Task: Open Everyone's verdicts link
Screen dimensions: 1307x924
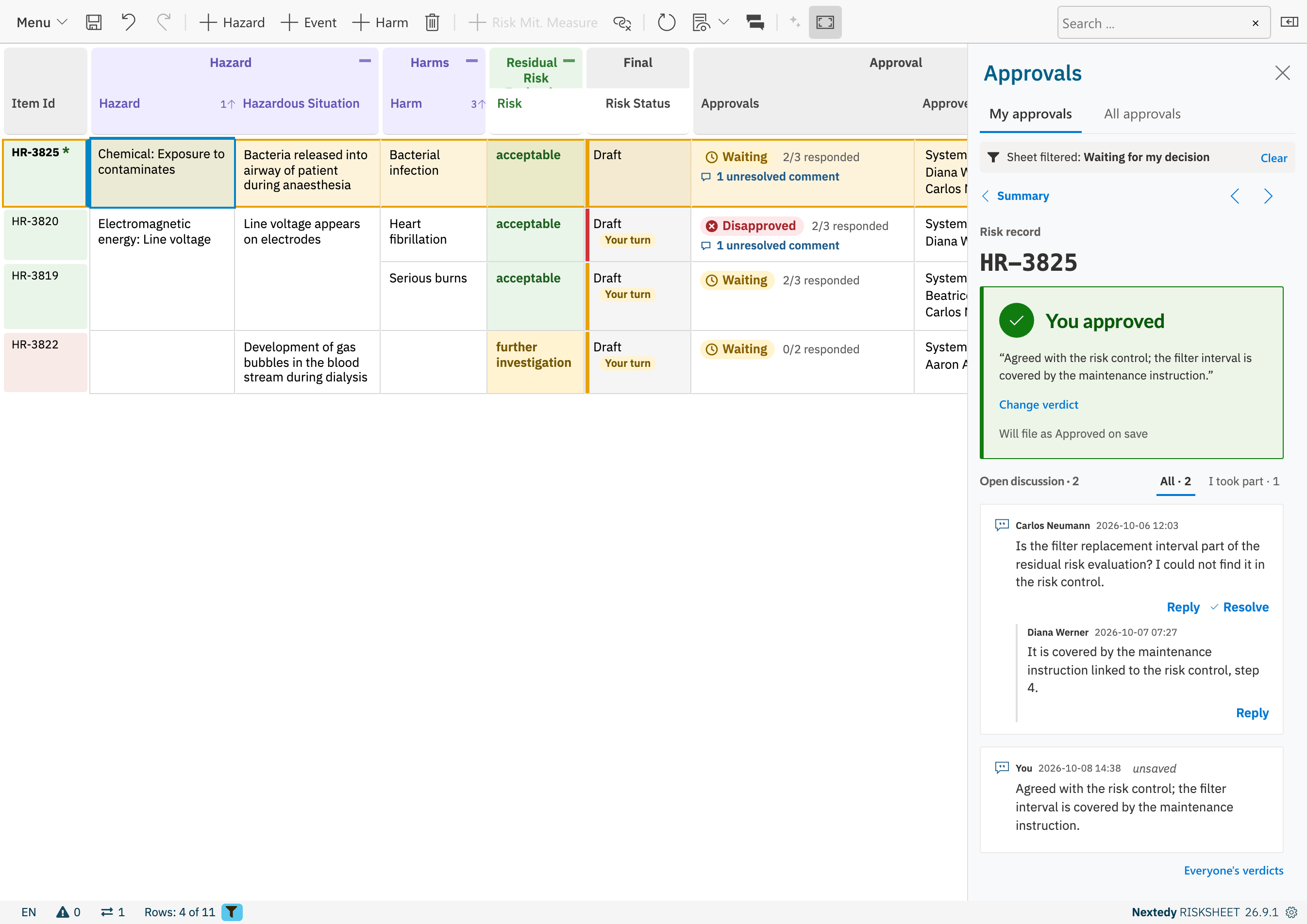Action: 1234,871
